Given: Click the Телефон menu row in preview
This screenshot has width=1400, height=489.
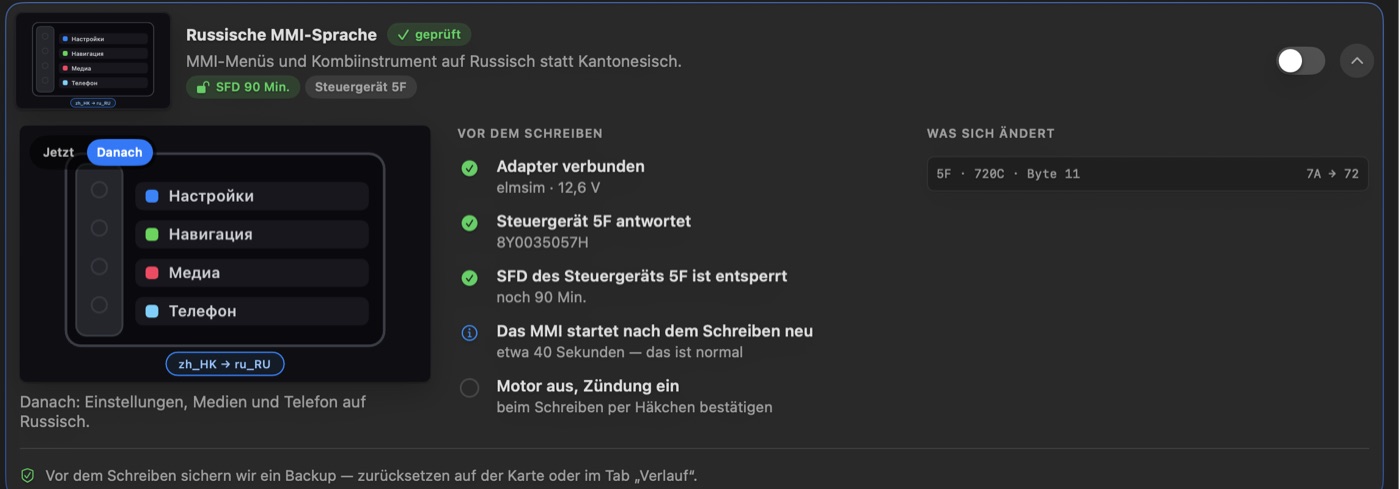Looking at the screenshot, I should (252, 312).
